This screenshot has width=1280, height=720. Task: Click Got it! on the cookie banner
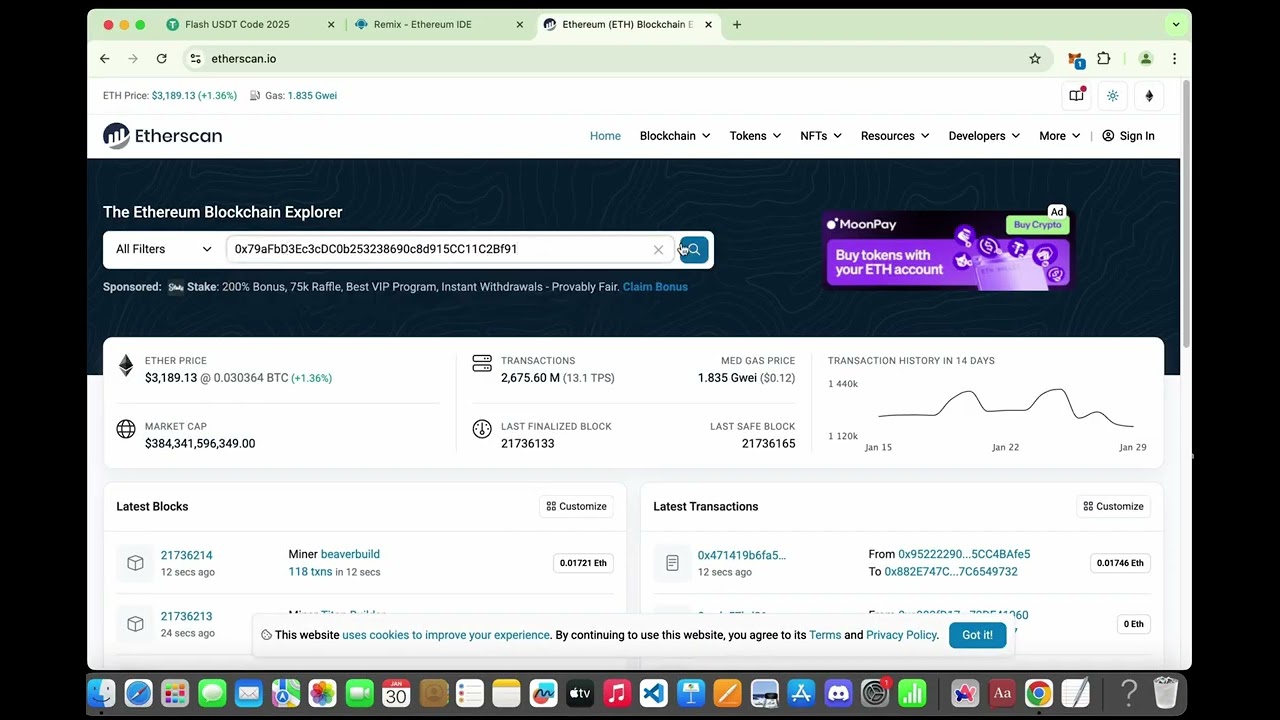pyautogui.click(x=977, y=635)
